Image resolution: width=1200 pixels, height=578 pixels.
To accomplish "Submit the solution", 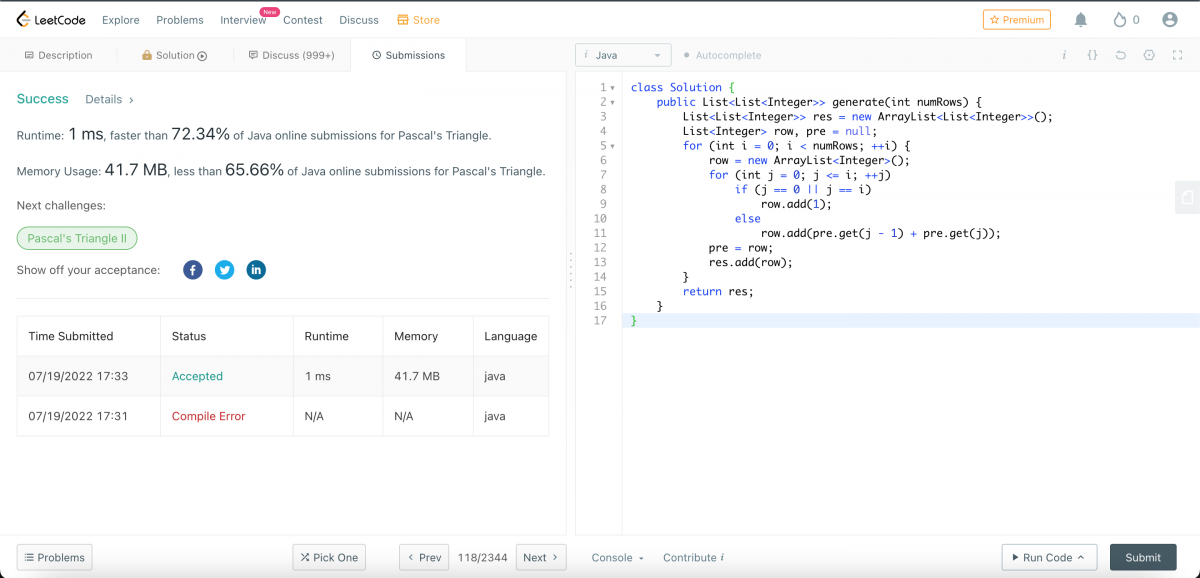I will pyautogui.click(x=1143, y=558).
